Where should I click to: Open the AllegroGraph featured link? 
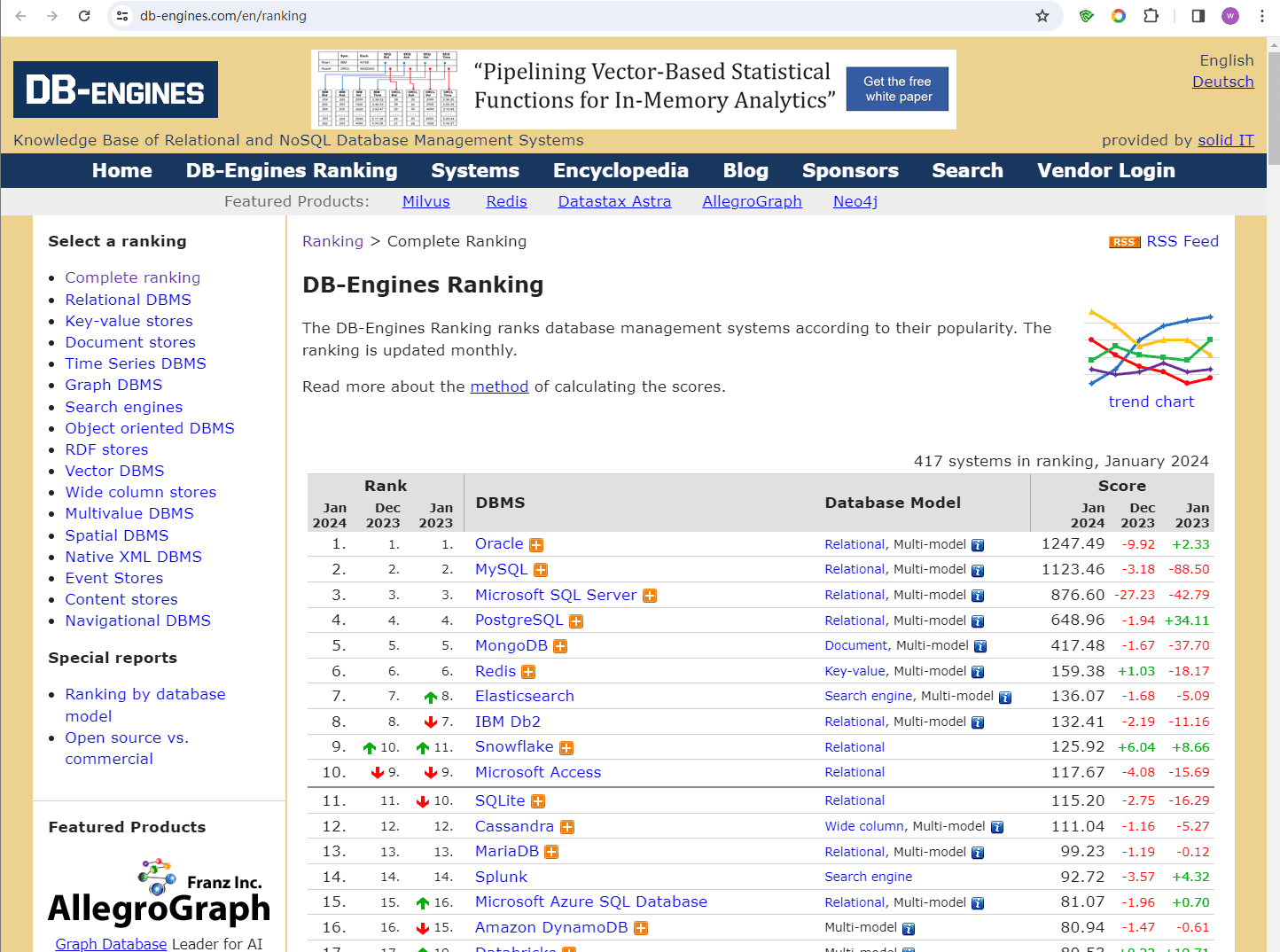click(x=752, y=201)
